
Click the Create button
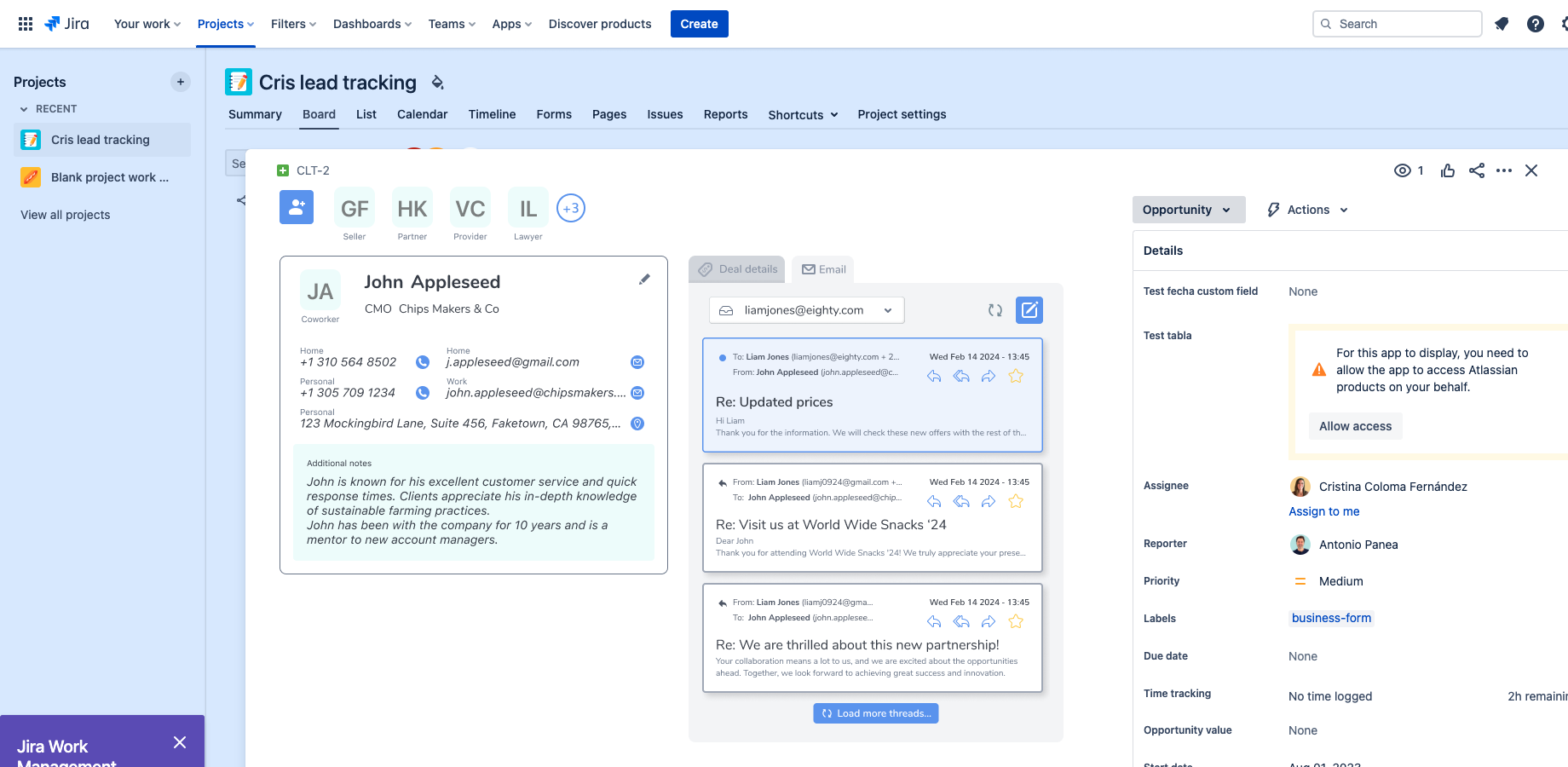(700, 24)
